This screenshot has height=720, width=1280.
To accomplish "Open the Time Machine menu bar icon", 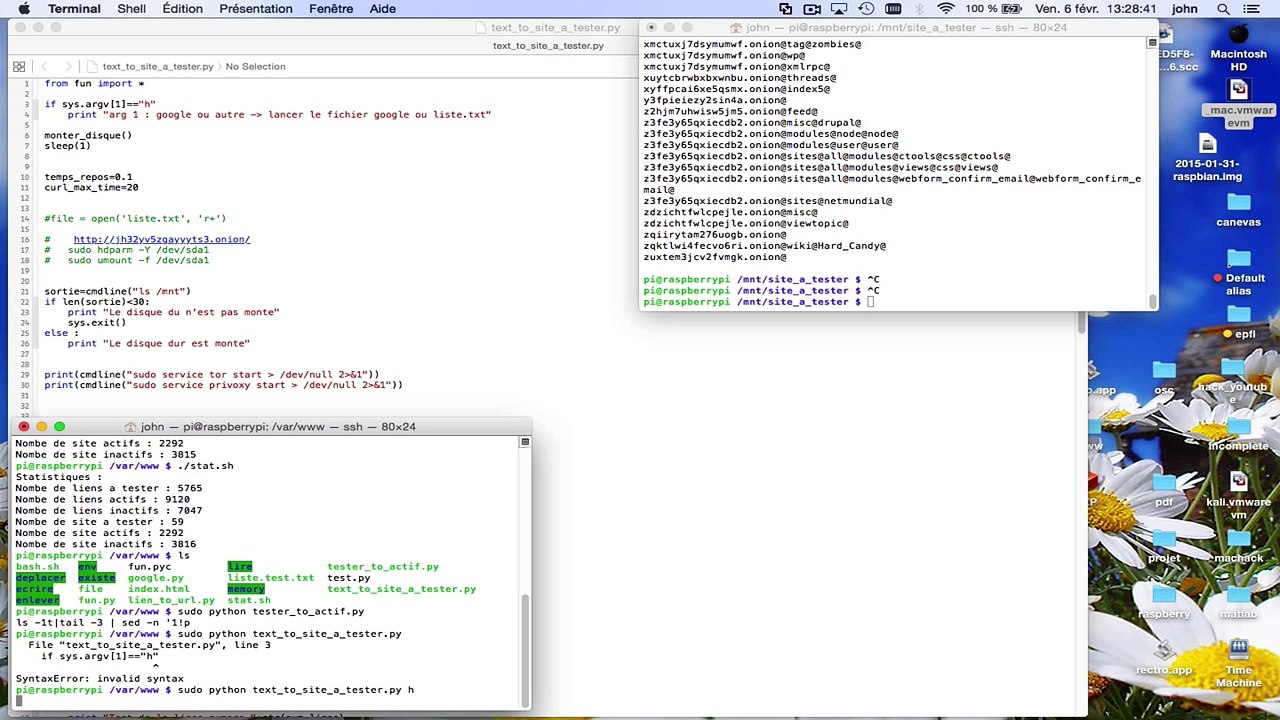I will (866, 9).
